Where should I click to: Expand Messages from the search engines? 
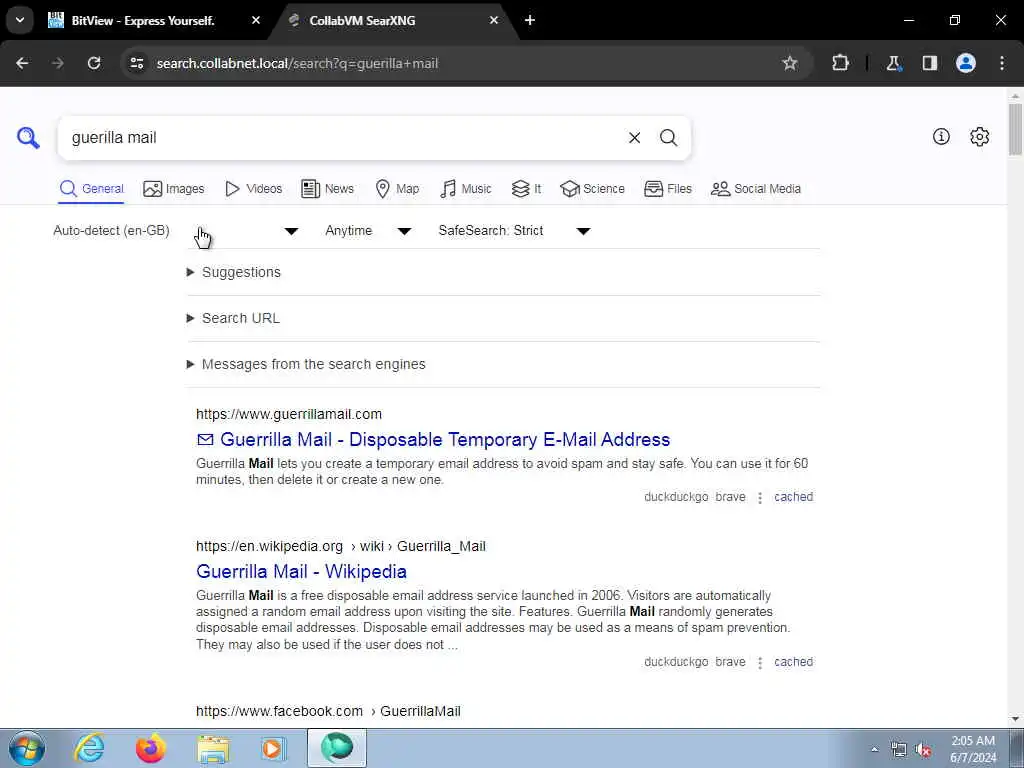click(x=306, y=364)
